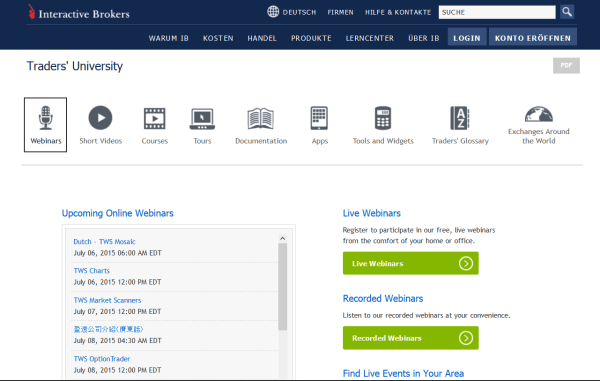Click the Upcoming Online Webinars heading
Image resolution: width=600 pixels, height=381 pixels.
(117, 213)
